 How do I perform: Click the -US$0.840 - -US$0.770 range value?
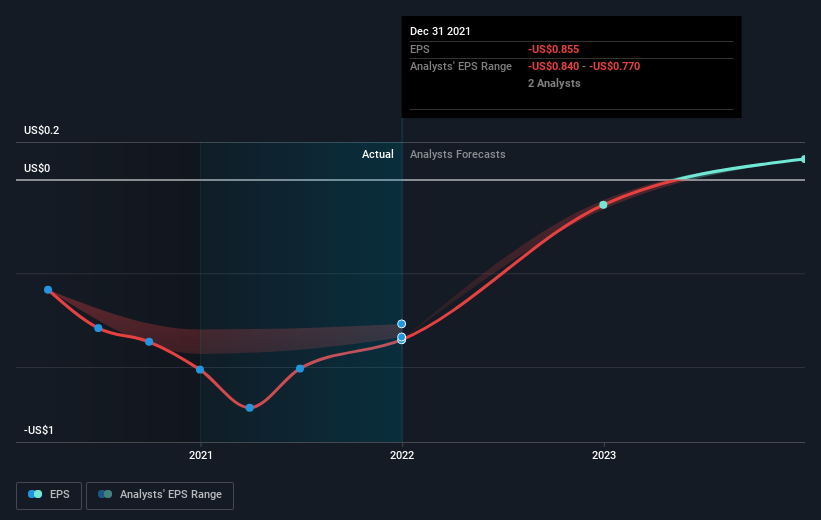(584, 67)
